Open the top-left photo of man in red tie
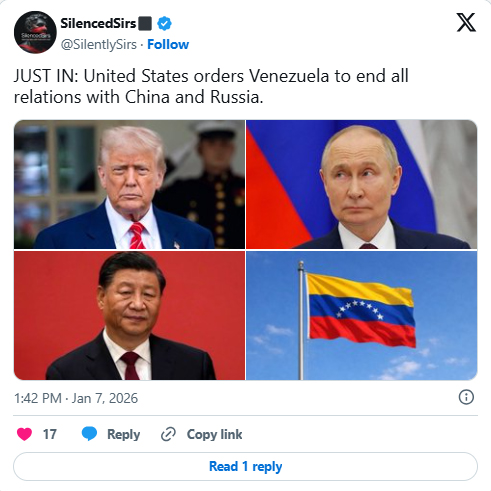 click(x=129, y=184)
